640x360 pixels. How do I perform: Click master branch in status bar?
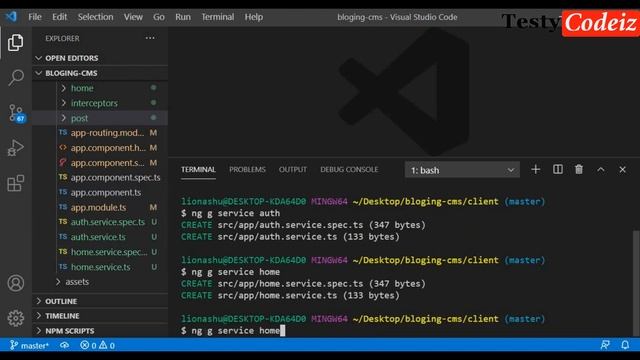(x=29, y=346)
